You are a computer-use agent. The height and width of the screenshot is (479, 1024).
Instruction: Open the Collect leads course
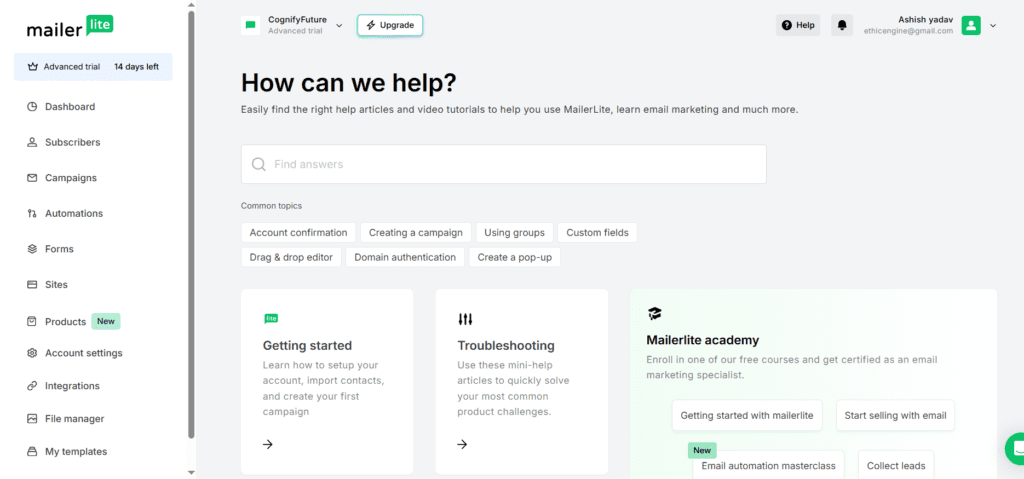896,465
